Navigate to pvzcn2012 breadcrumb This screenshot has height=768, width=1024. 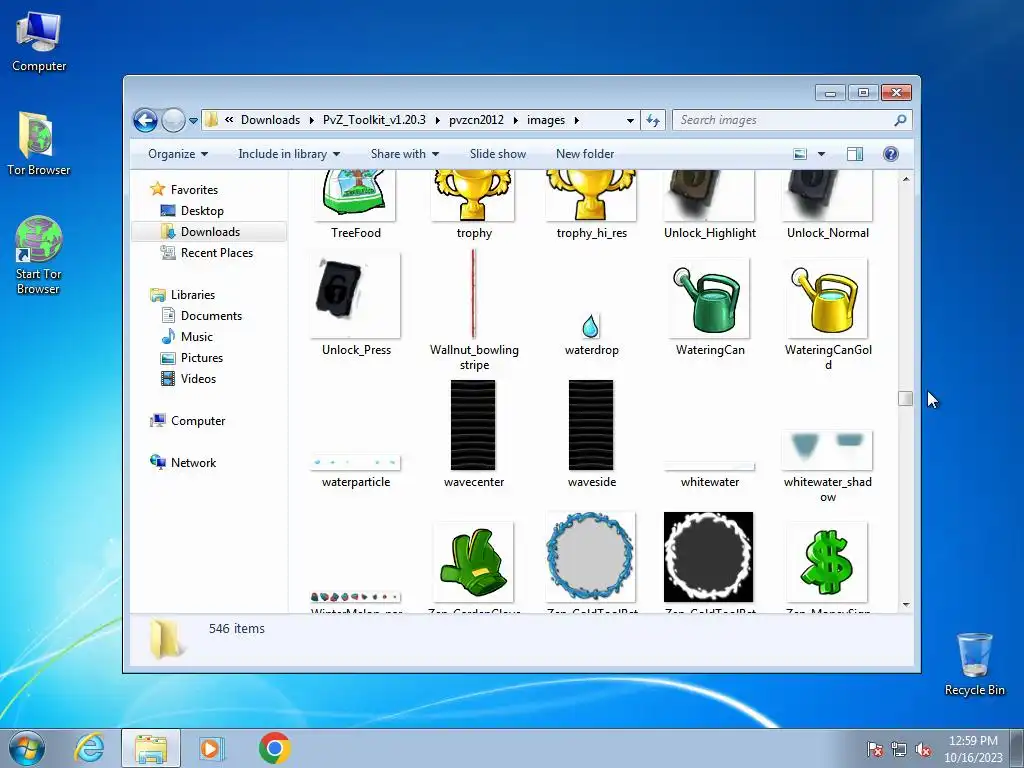tap(476, 120)
